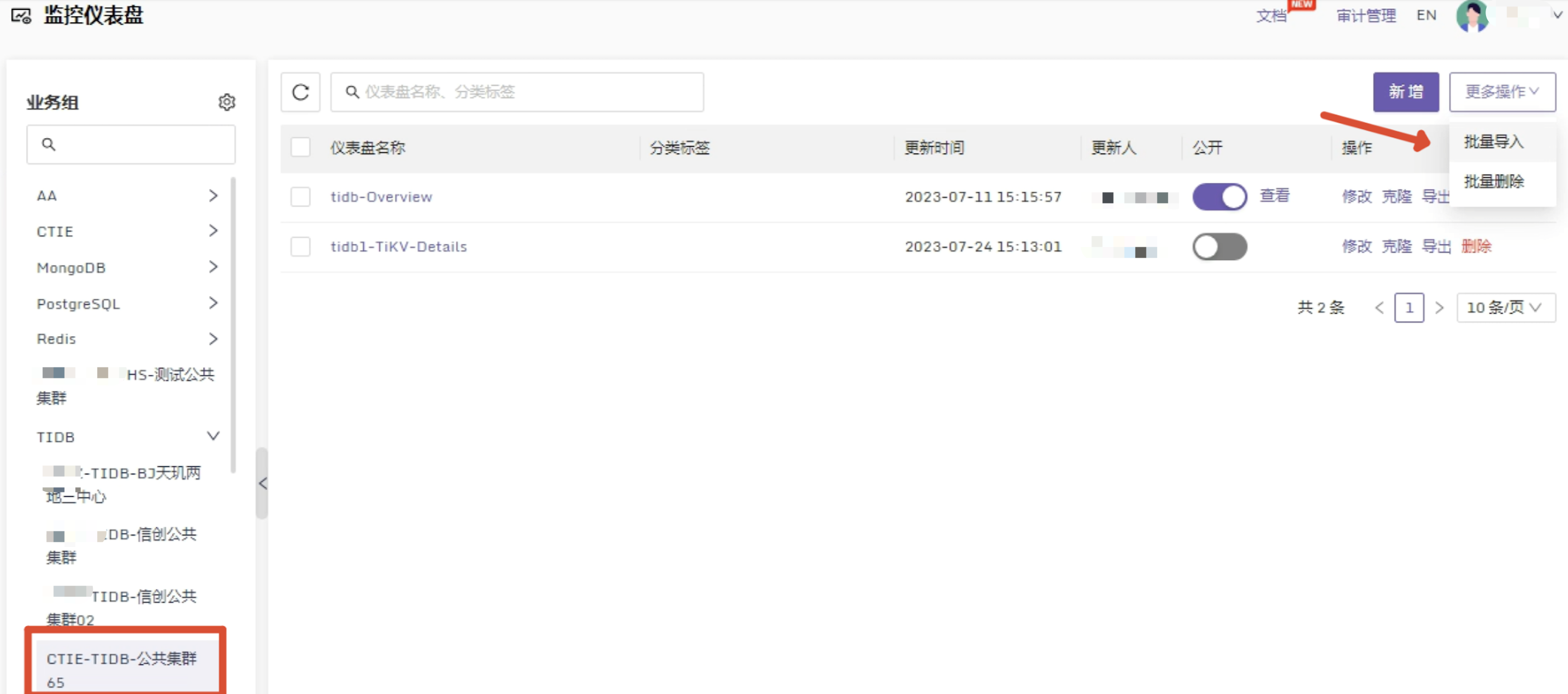Collapse sidebar using the panel arrow handle
Viewport: 1568px width, 694px height.
262,484
